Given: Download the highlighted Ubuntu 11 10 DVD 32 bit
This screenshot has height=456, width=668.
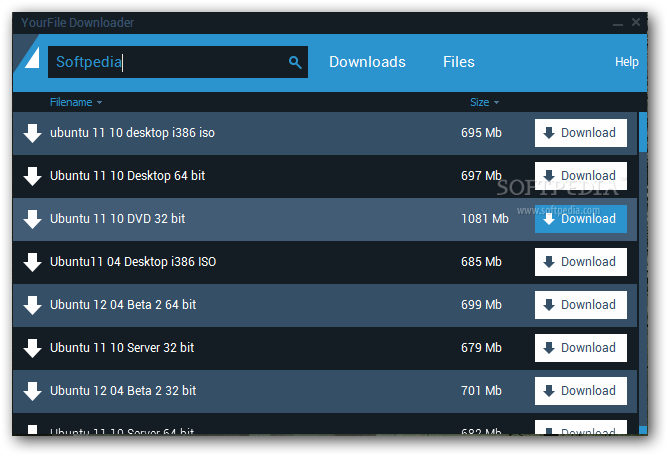Looking at the screenshot, I should point(581,219).
